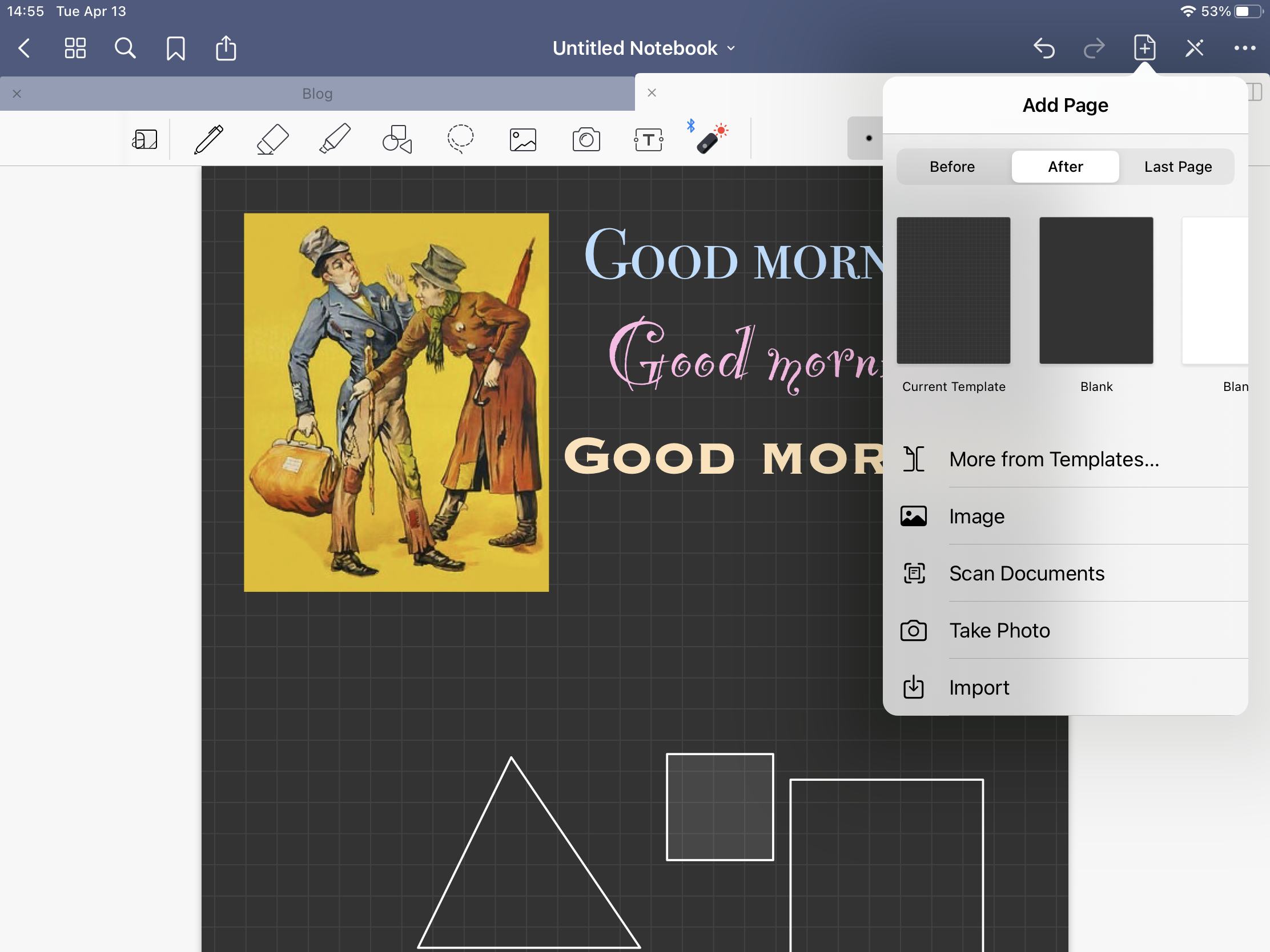Set page position to Last Page
This screenshot has width=1270, height=952.
(1177, 167)
